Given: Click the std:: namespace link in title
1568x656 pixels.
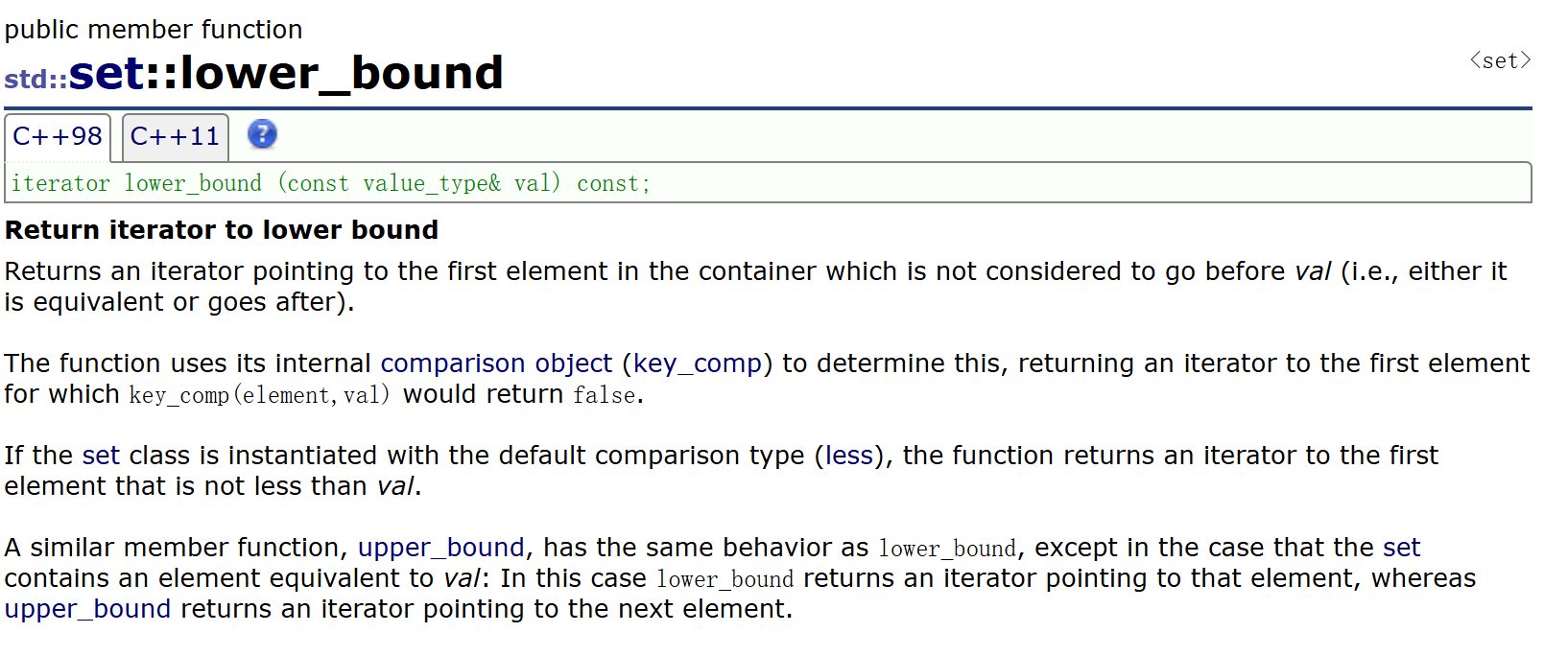Looking at the screenshot, I should pos(36,79).
